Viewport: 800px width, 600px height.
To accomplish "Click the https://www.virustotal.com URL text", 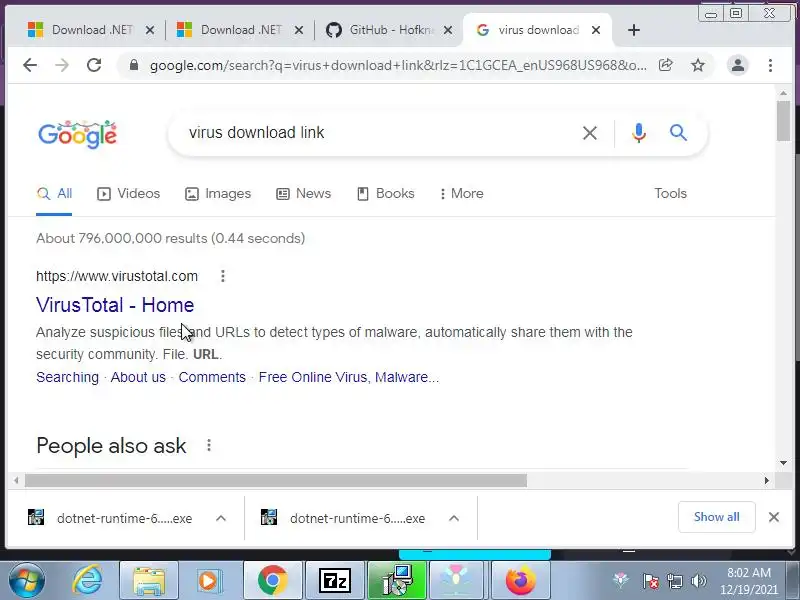I will pyautogui.click(x=117, y=276).
